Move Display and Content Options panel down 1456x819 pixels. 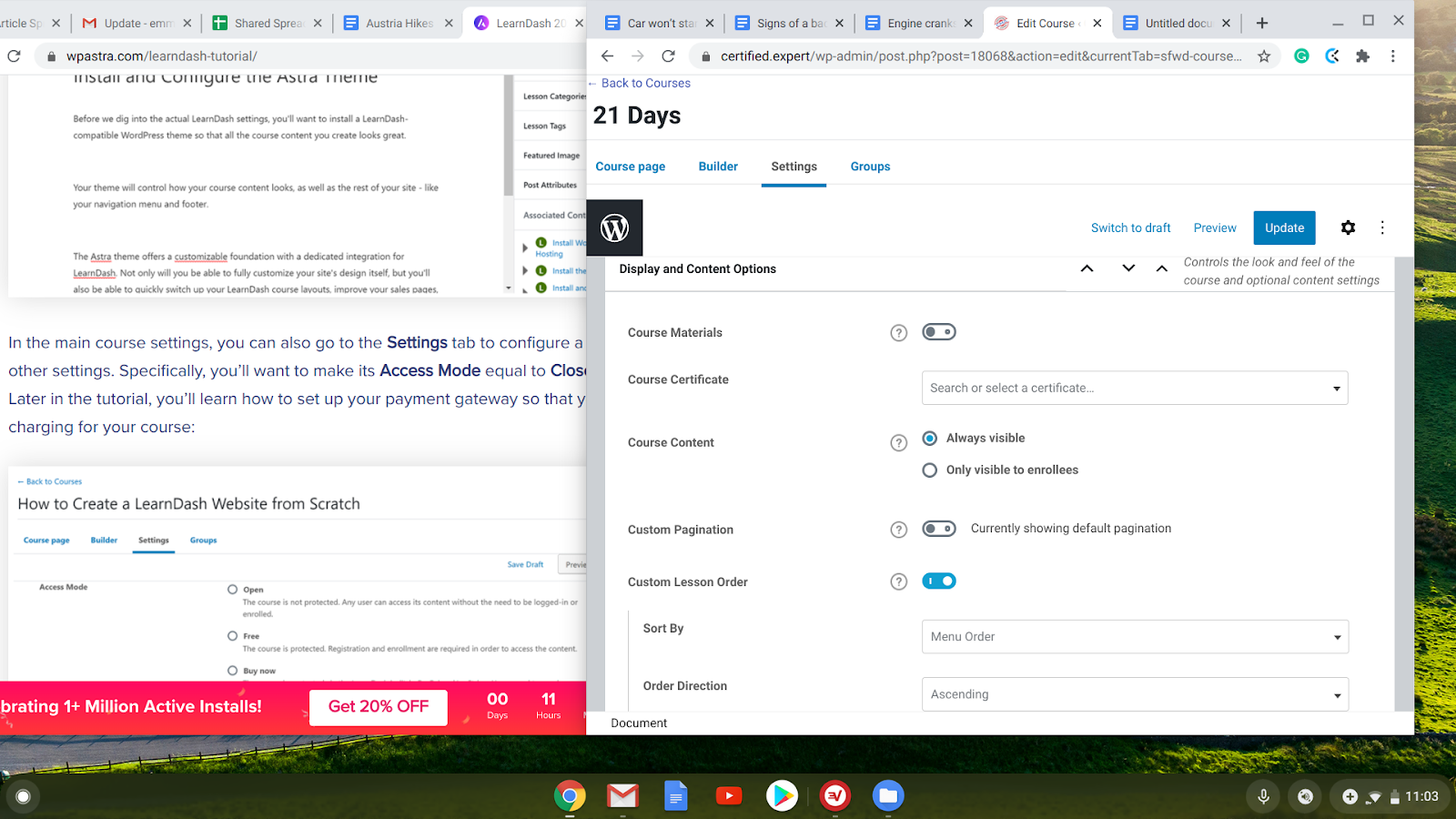coord(1128,268)
